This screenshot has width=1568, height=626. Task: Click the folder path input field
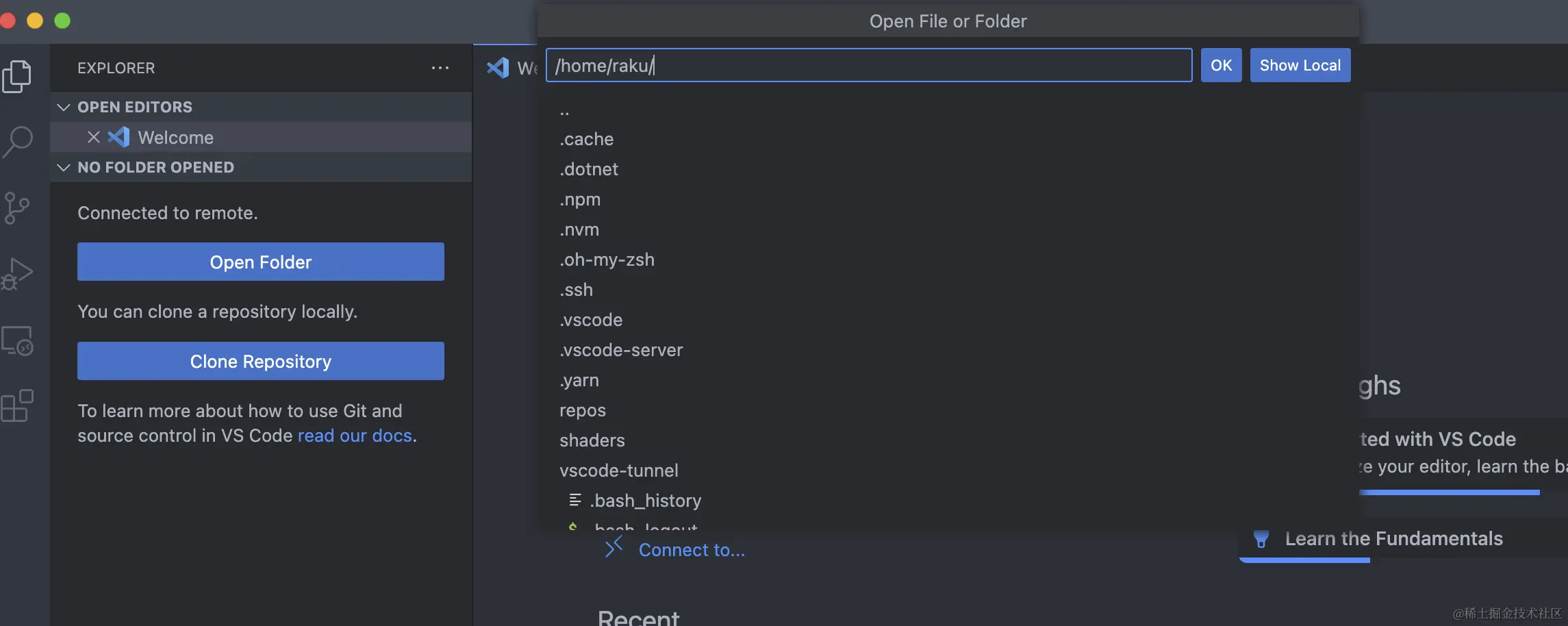point(868,65)
